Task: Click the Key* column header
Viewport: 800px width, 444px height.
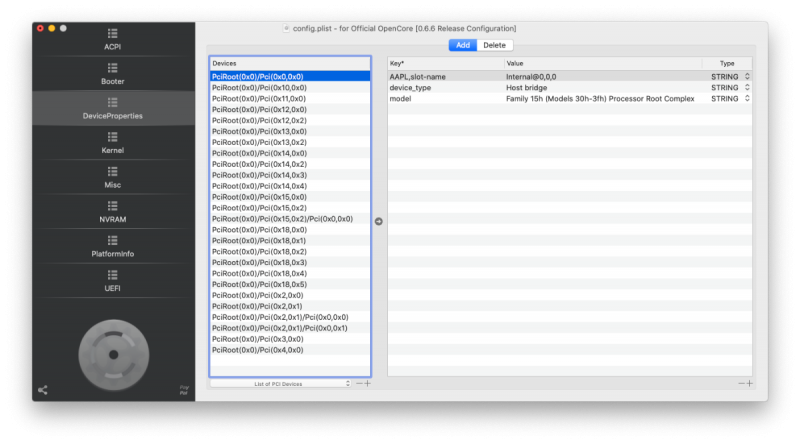Action: coord(445,63)
